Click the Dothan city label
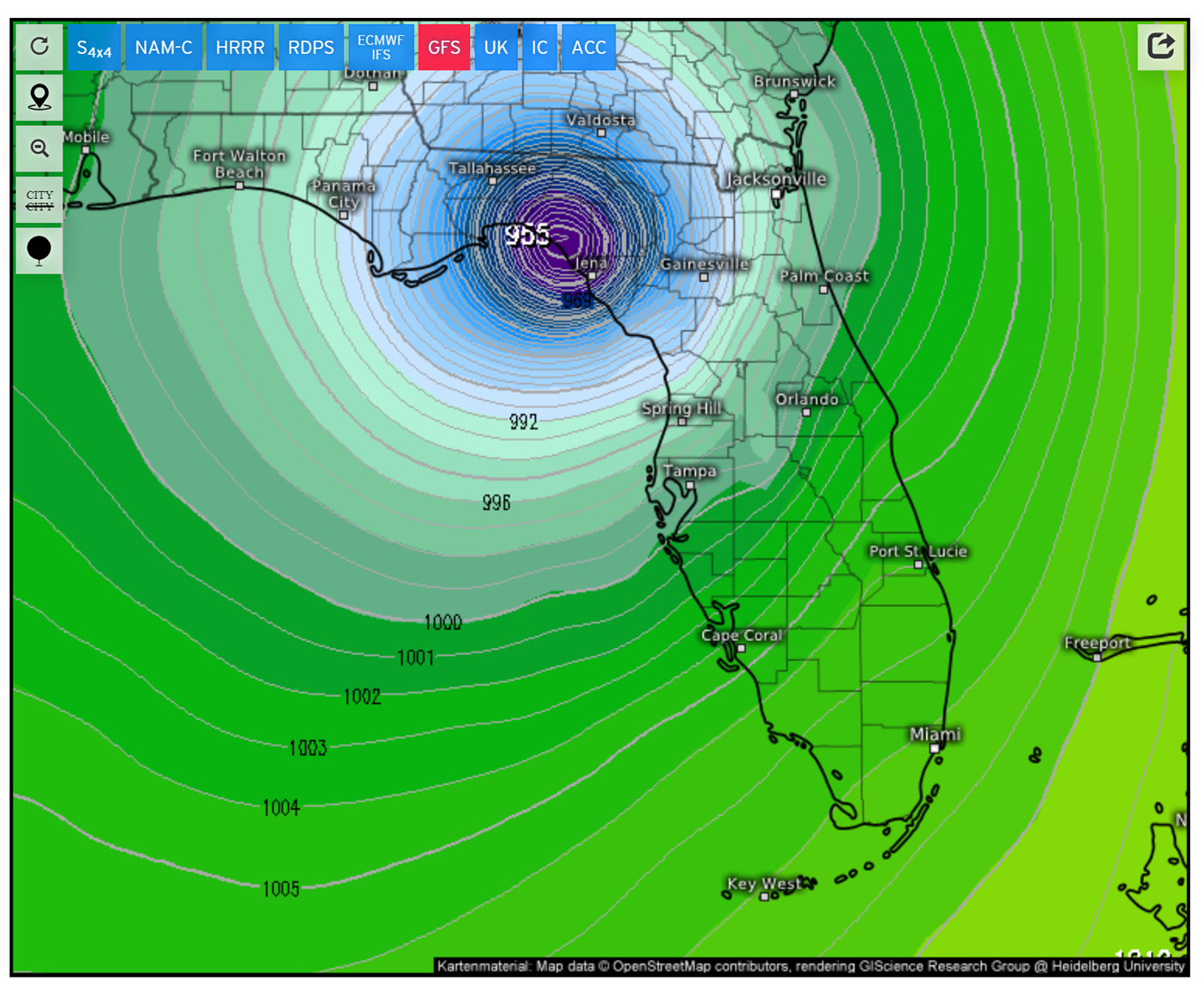 coord(373,74)
